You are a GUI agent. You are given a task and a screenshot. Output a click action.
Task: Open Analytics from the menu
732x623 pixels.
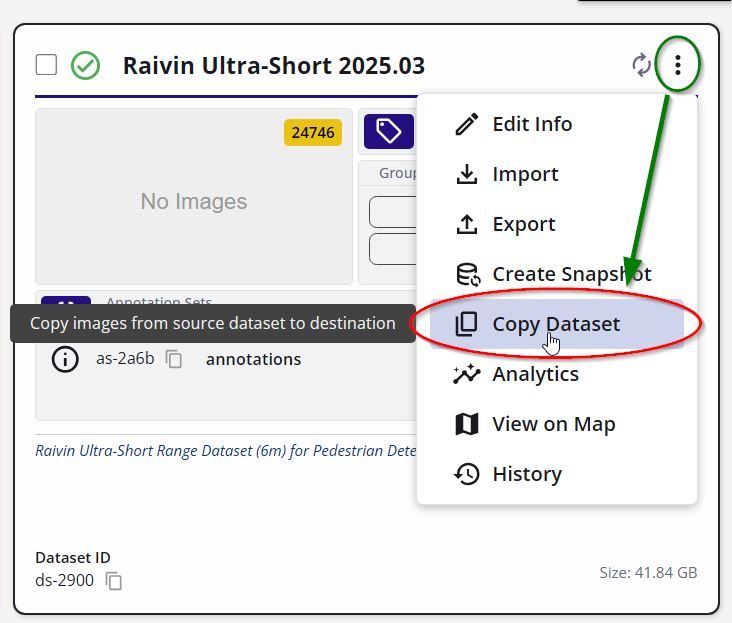click(557, 374)
